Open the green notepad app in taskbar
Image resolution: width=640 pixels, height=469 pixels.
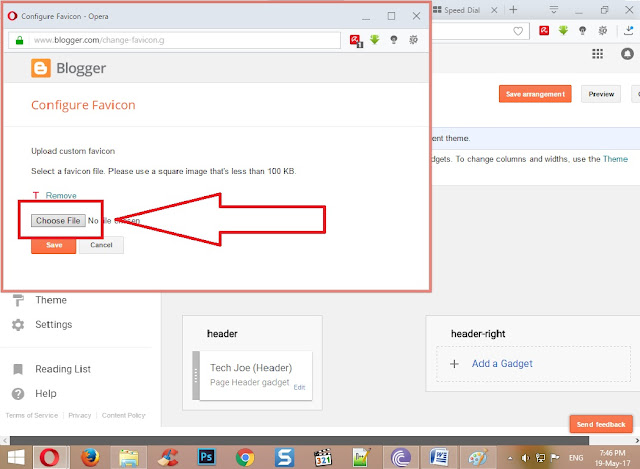coord(362,457)
